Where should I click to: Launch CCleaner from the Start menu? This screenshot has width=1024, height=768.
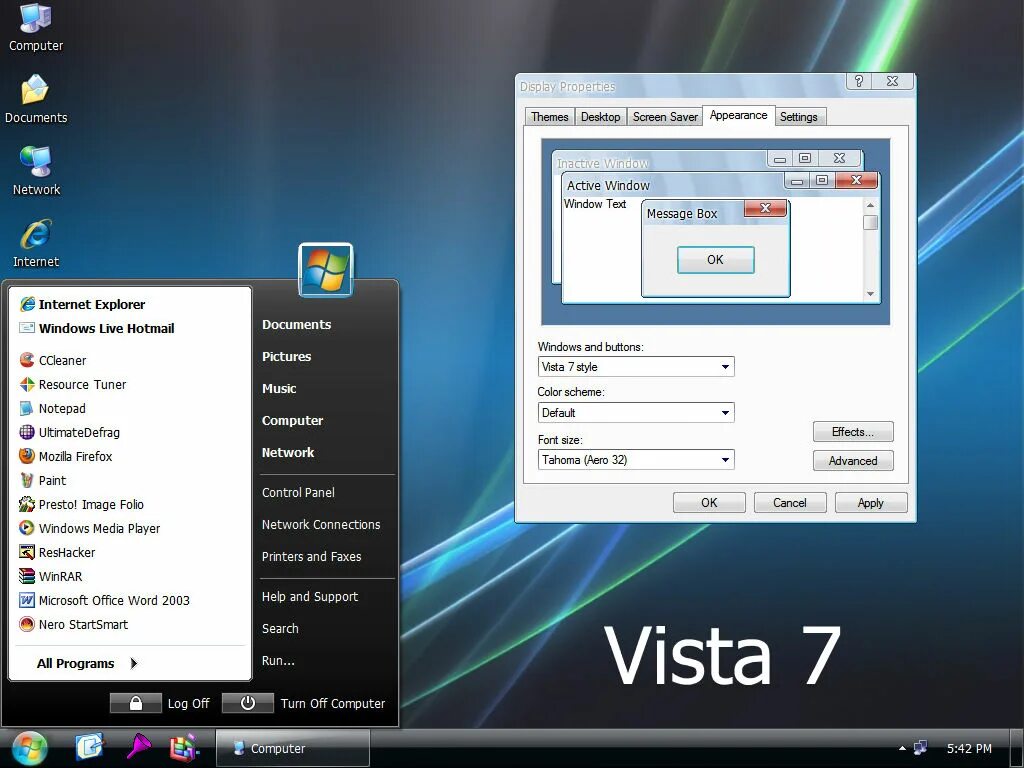tap(53, 360)
